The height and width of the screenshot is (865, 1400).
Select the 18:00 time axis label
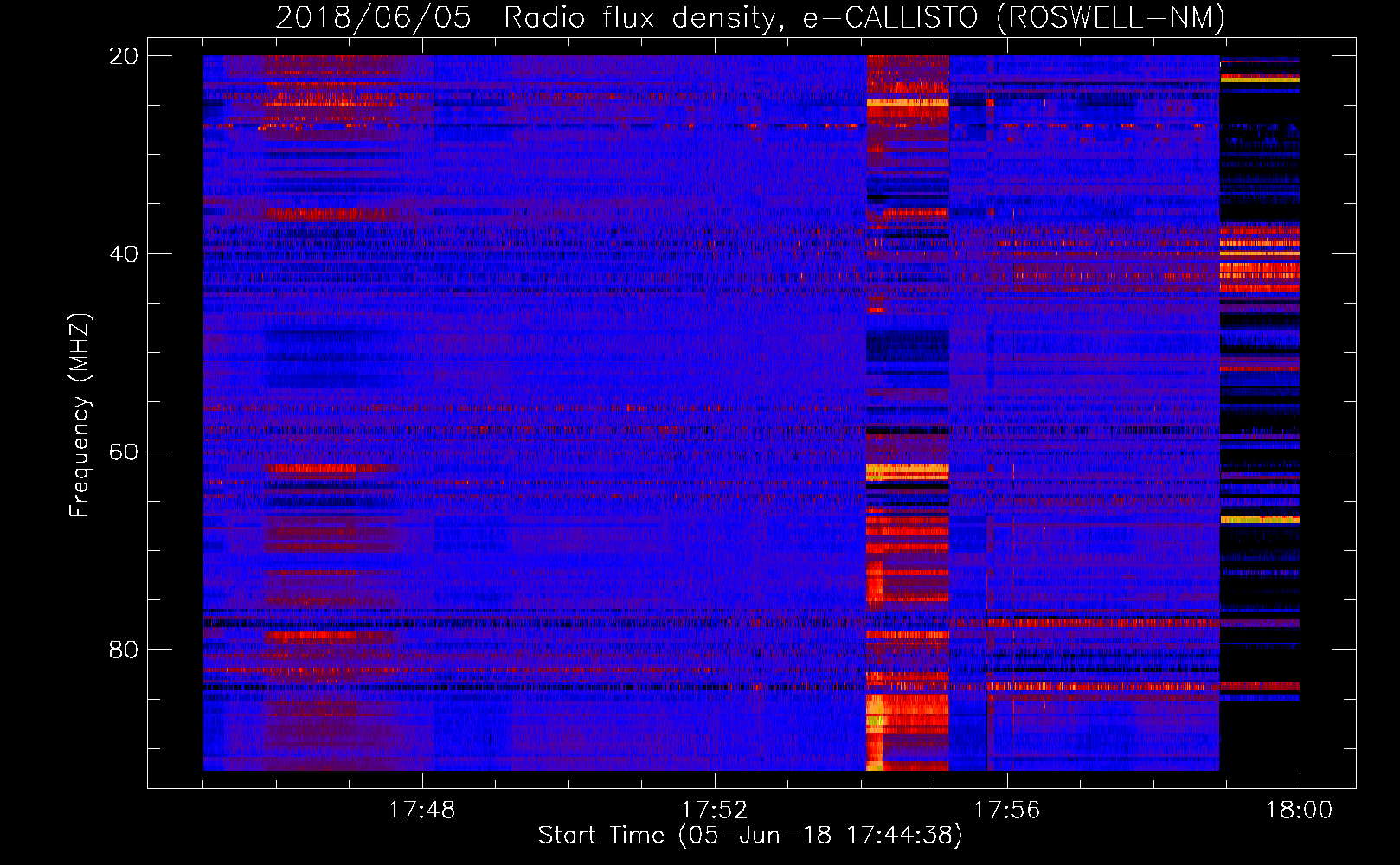tap(1300, 811)
